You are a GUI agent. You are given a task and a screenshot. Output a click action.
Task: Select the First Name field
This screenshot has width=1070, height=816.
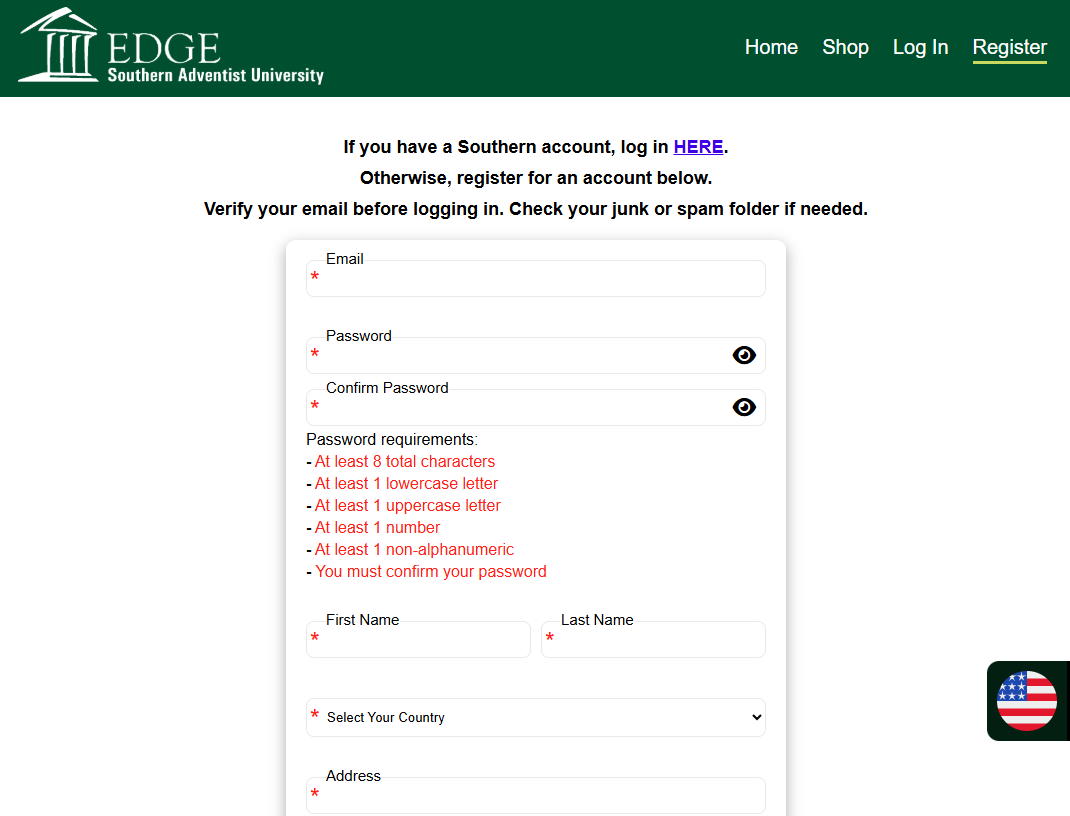(418, 640)
